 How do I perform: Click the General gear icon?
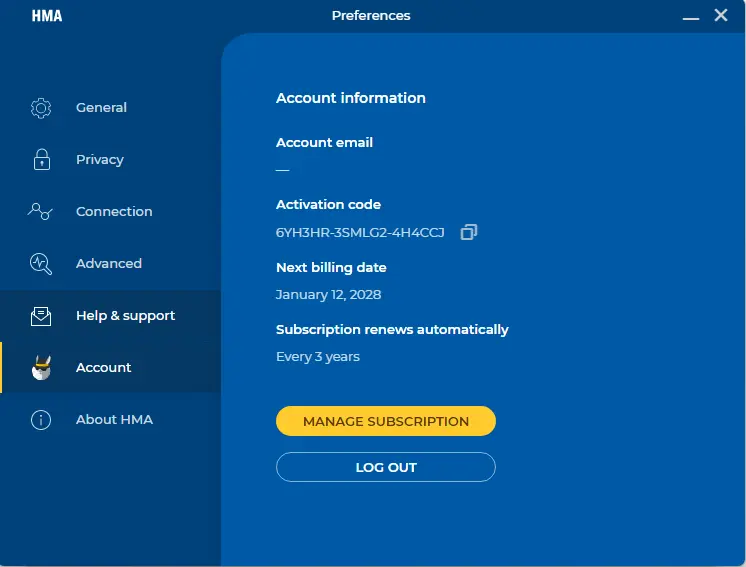coord(41,108)
